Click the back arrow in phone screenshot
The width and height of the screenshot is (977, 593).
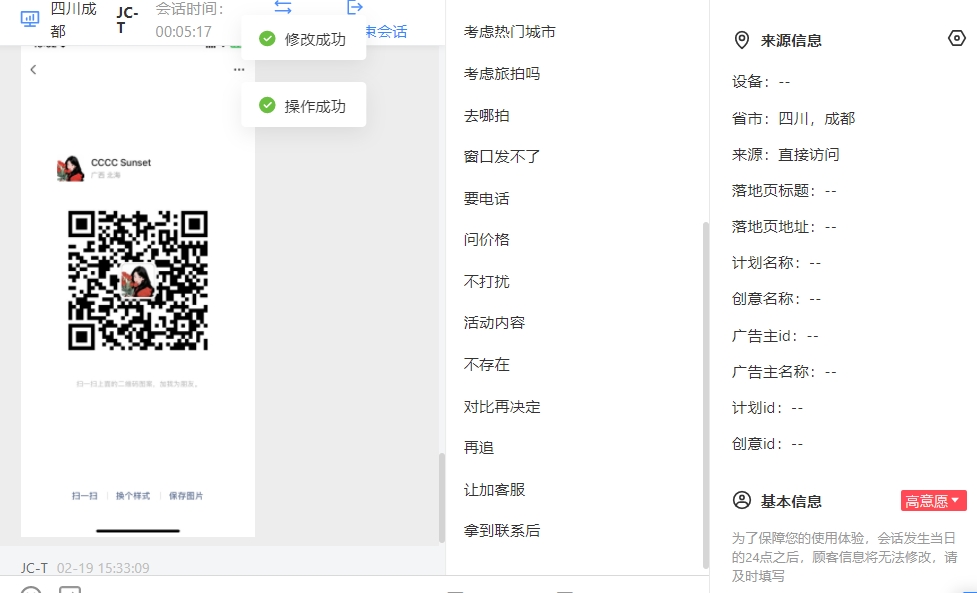pos(34,70)
